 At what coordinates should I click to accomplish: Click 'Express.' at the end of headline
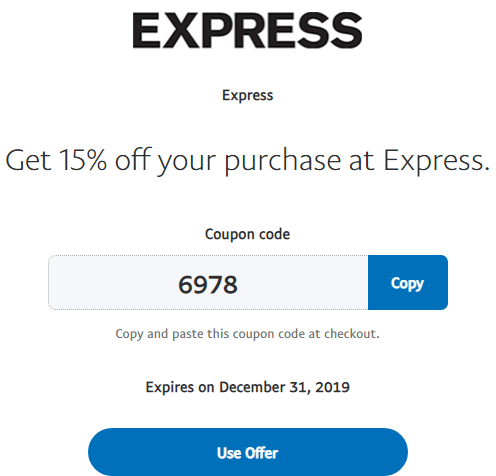coord(437,162)
